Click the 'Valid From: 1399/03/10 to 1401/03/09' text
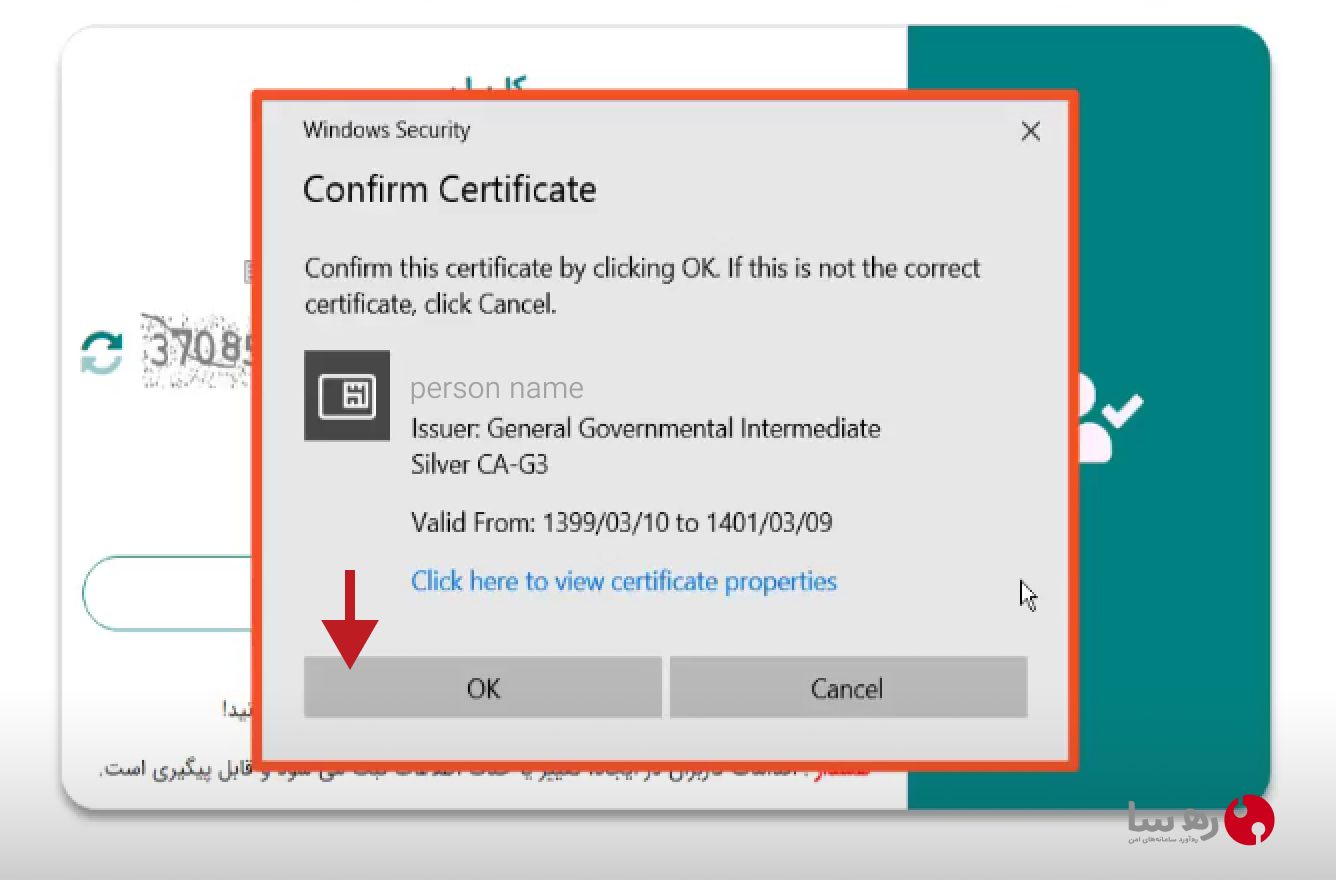 click(622, 522)
